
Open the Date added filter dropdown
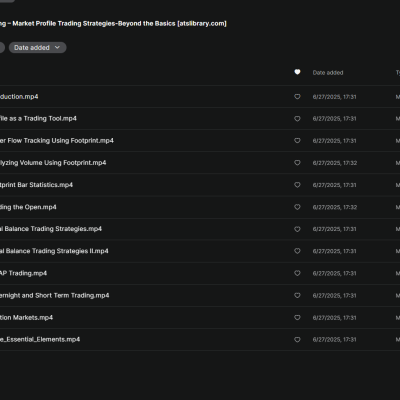tap(37, 48)
